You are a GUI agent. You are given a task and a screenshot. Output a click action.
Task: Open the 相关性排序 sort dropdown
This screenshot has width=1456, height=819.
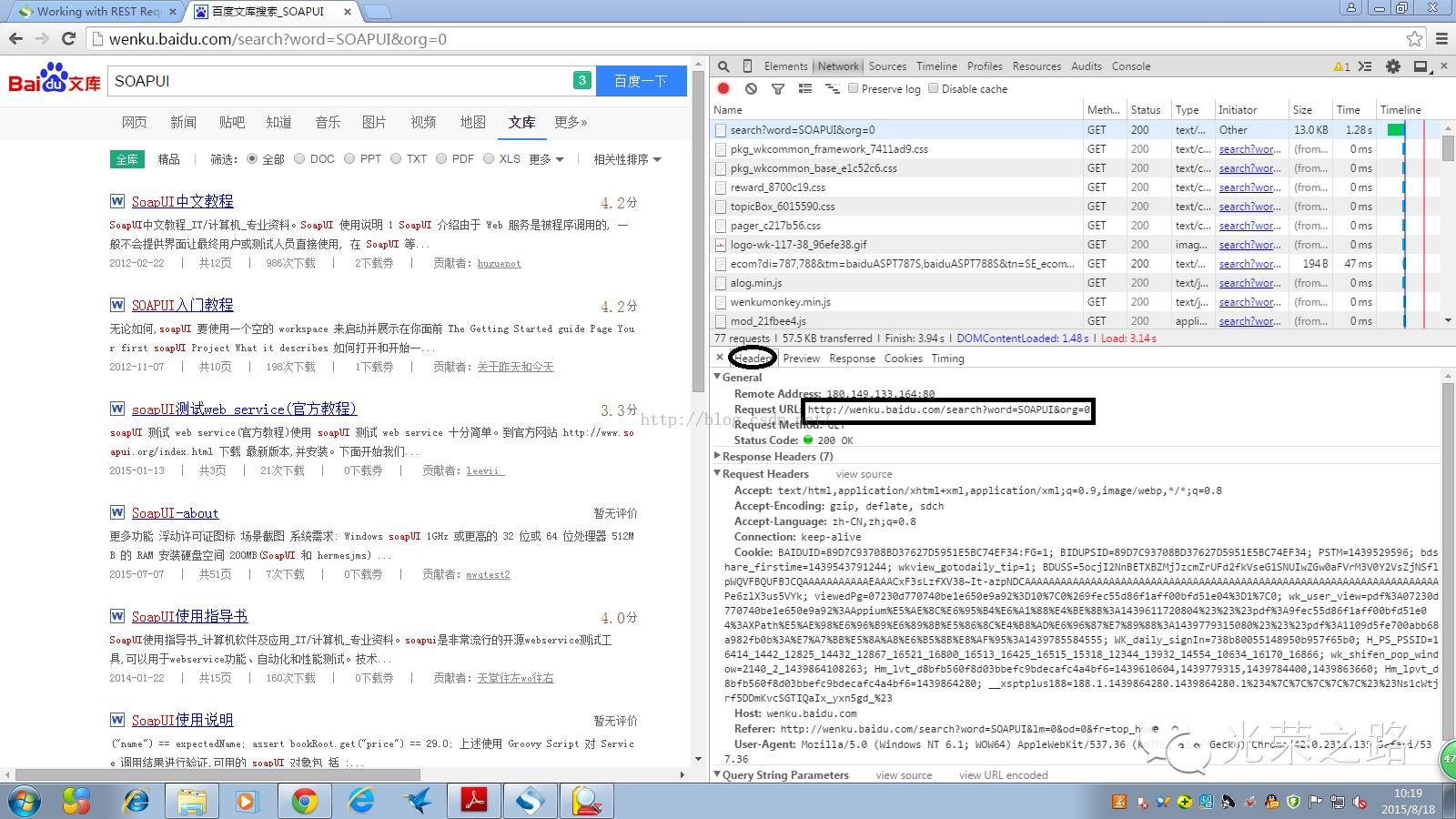(627, 159)
